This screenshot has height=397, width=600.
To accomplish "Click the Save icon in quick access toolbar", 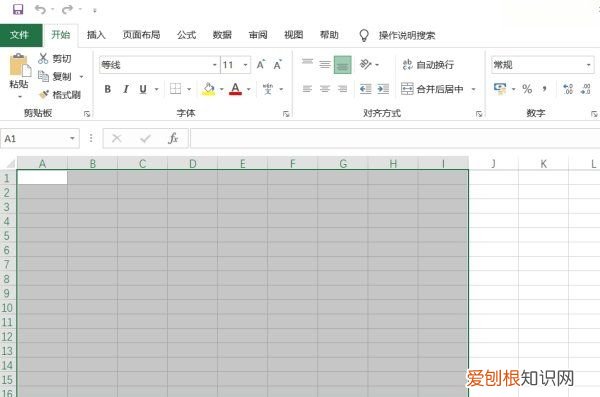I will pos(18,9).
